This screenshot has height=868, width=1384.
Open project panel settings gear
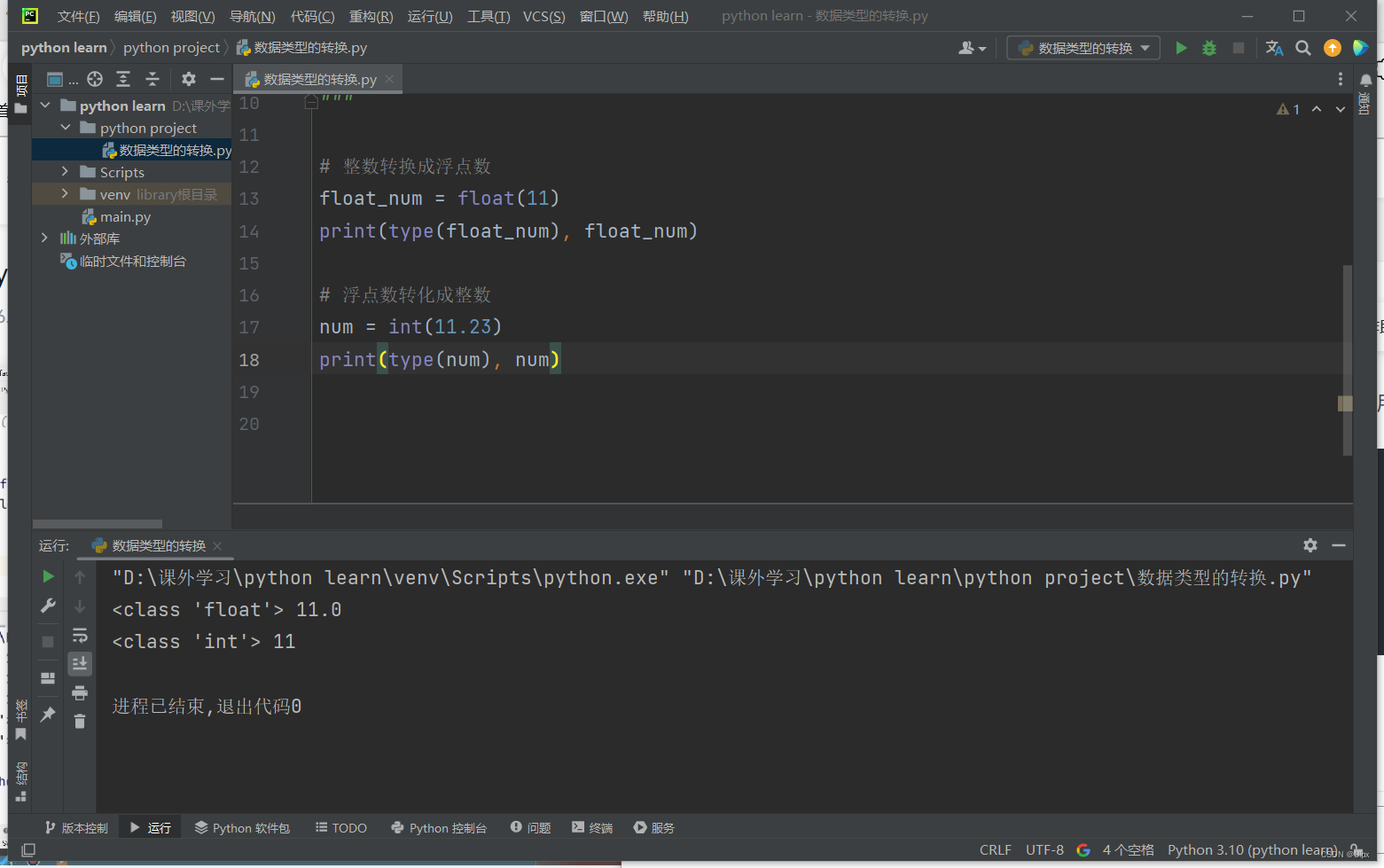189,79
